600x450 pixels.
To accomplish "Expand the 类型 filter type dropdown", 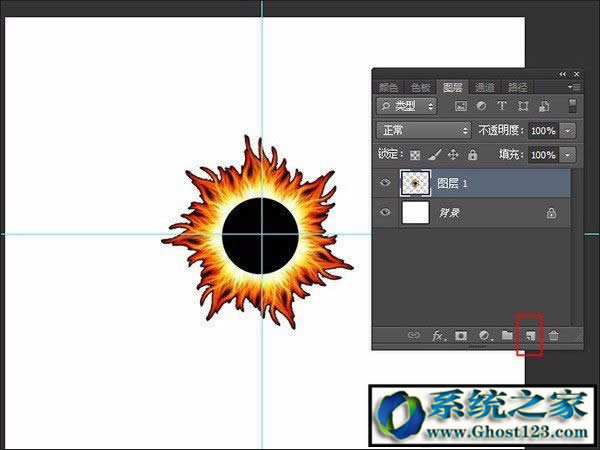I will click(x=407, y=105).
